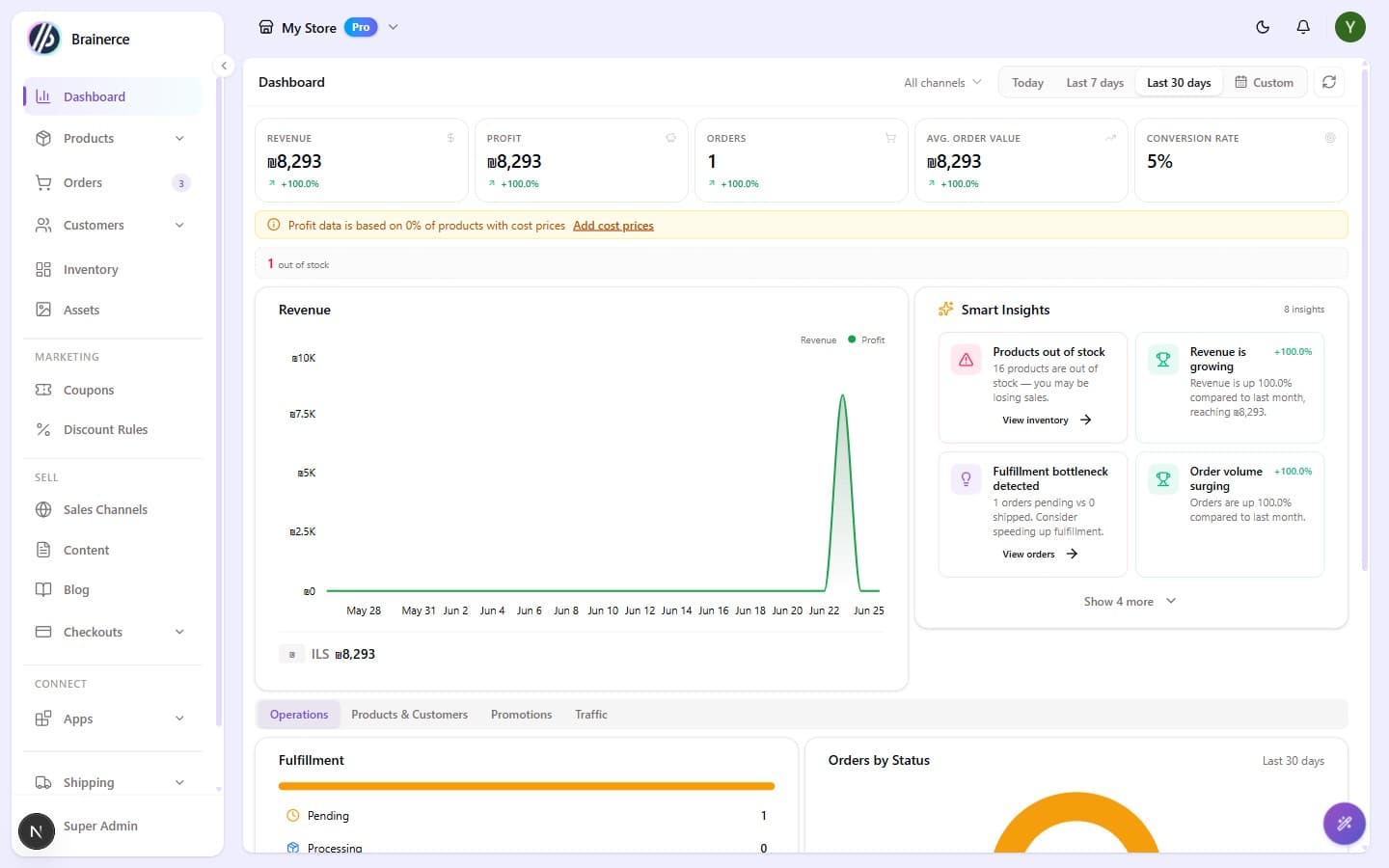
Task: Click the trophy icon on Revenue is growing
Action: (x=1163, y=360)
